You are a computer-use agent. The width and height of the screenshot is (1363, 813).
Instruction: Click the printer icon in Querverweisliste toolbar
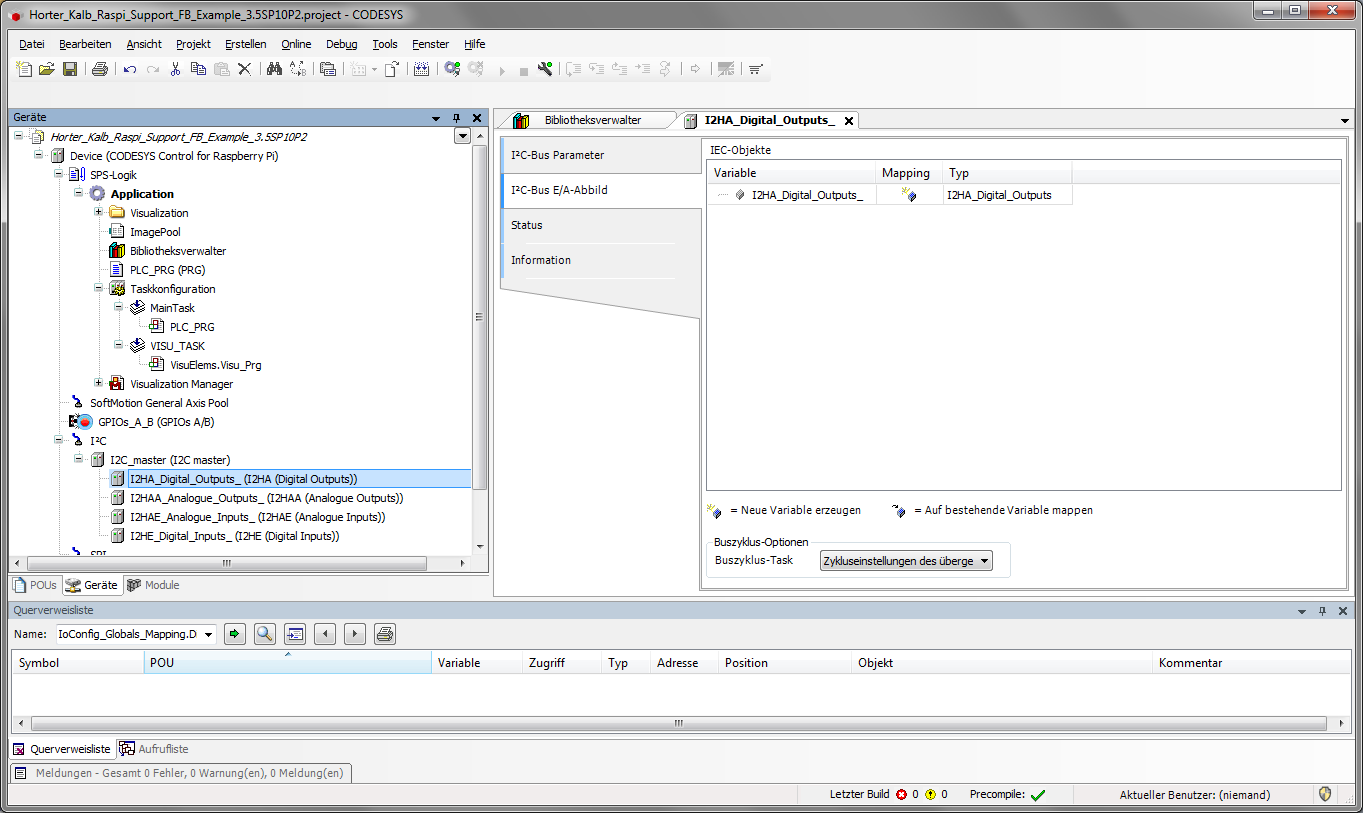(x=385, y=633)
